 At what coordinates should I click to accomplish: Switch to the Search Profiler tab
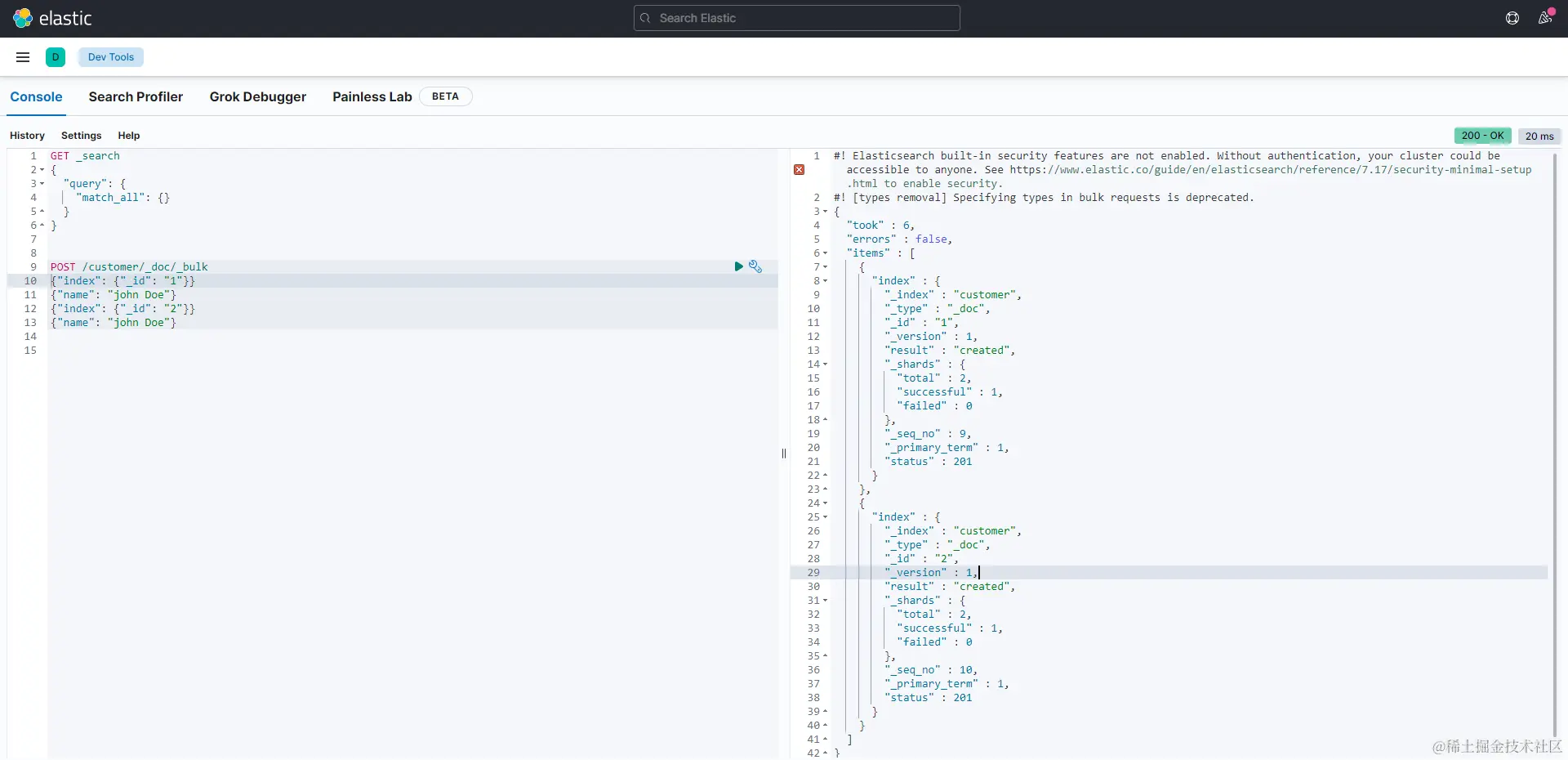click(x=136, y=96)
